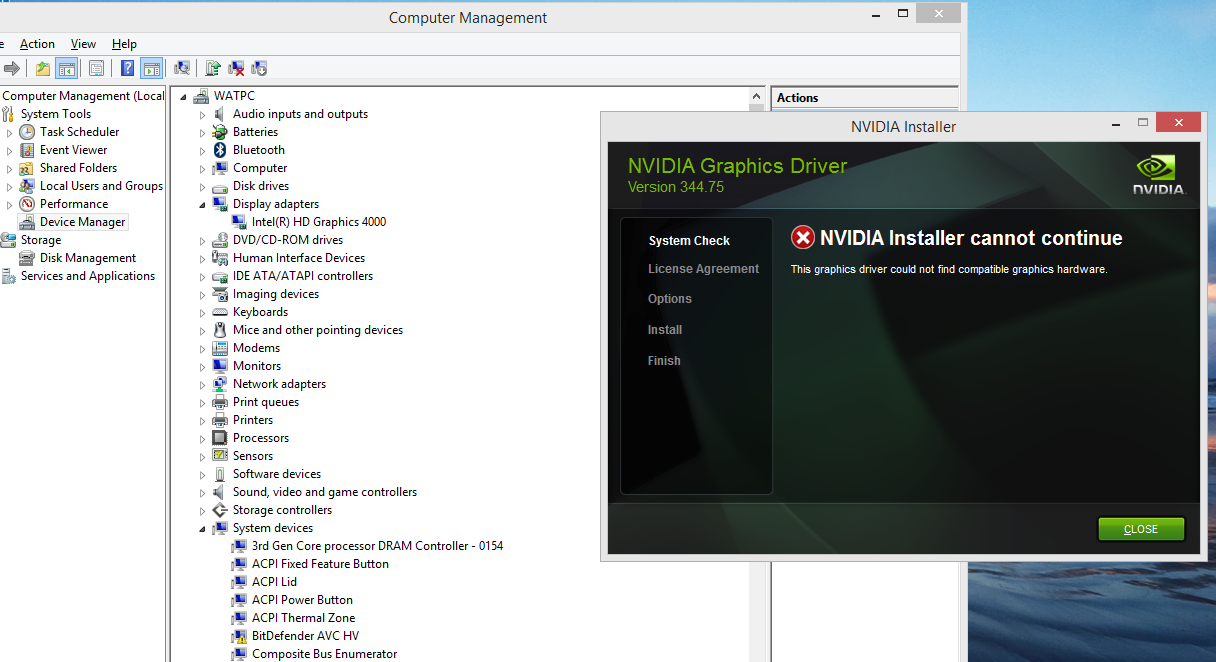Open the Help menu
The height and width of the screenshot is (662, 1216).
tap(124, 44)
